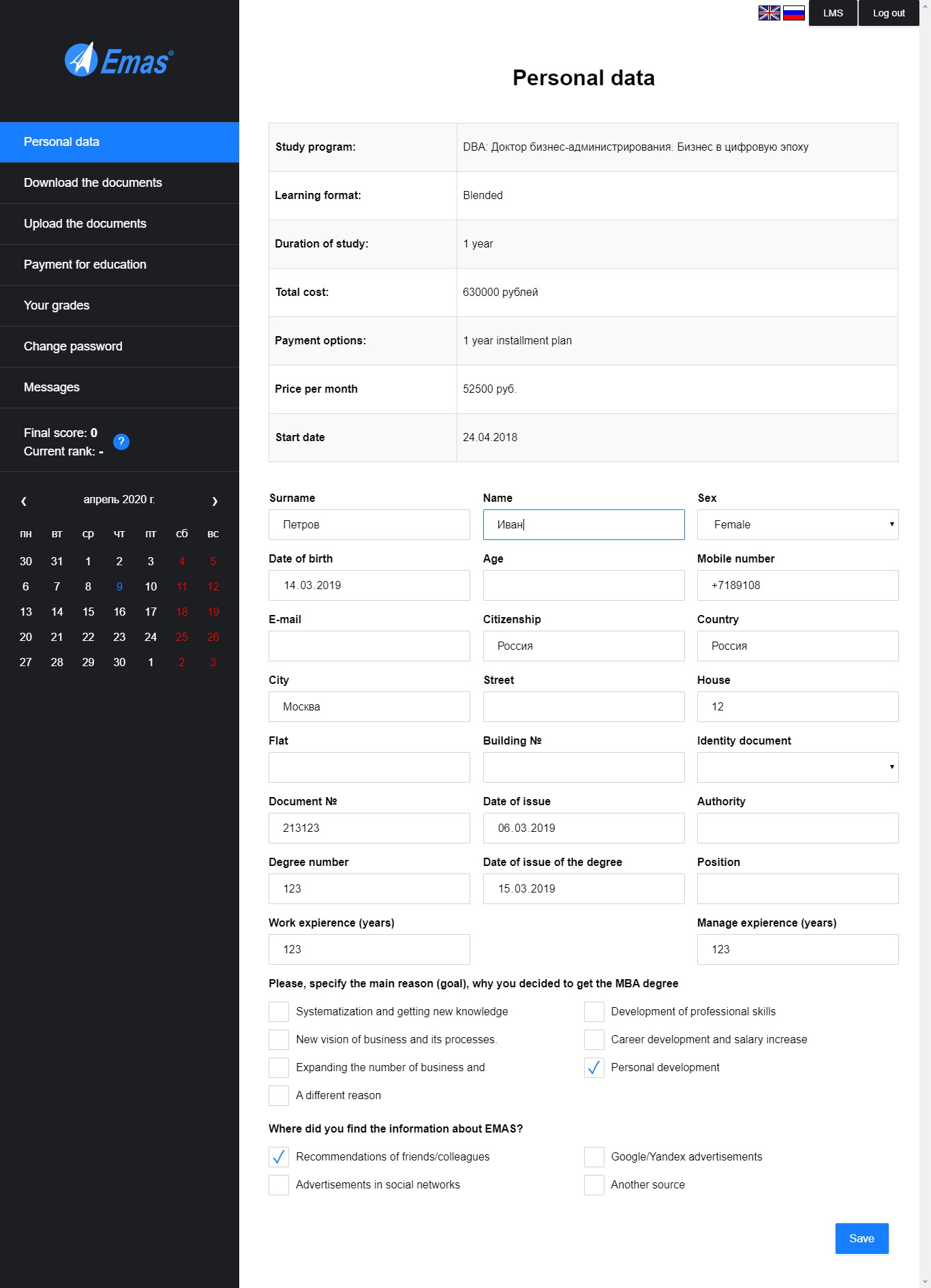Check Advertisements in social networks
The width and height of the screenshot is (931, 1288).
[279, 1185]
